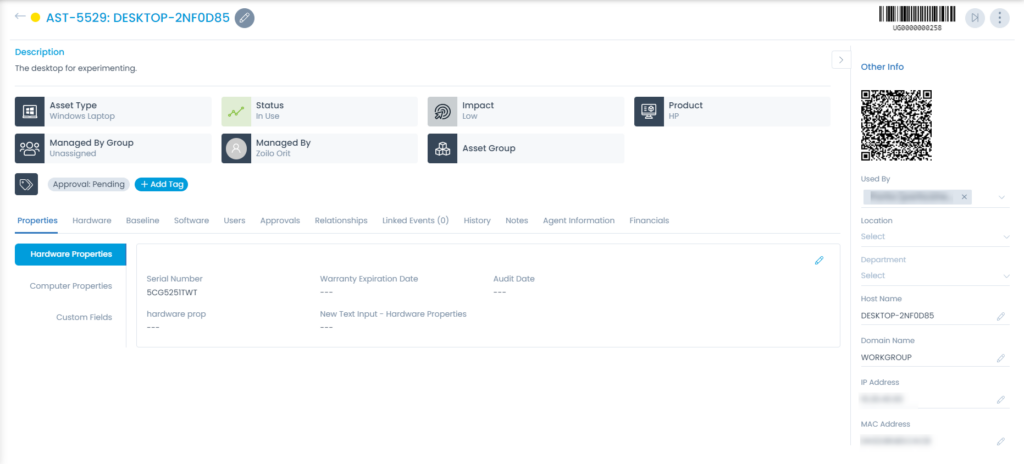
Task: Open Linked Events (0) tab
Action: tap(415, 221)
